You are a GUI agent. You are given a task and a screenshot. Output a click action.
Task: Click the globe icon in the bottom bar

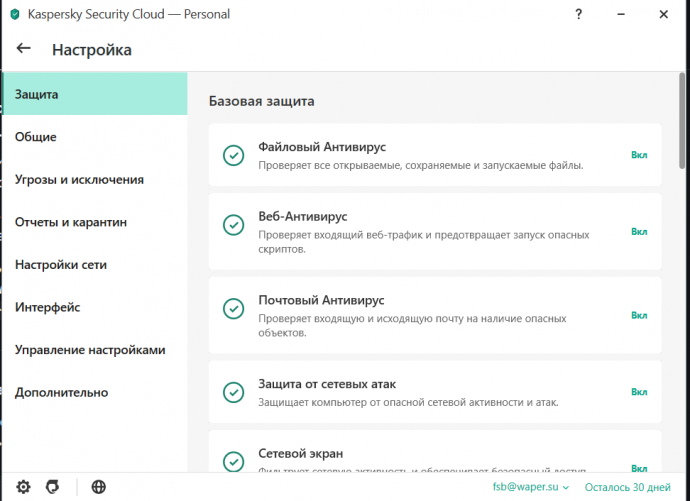[x=98, y=487]
